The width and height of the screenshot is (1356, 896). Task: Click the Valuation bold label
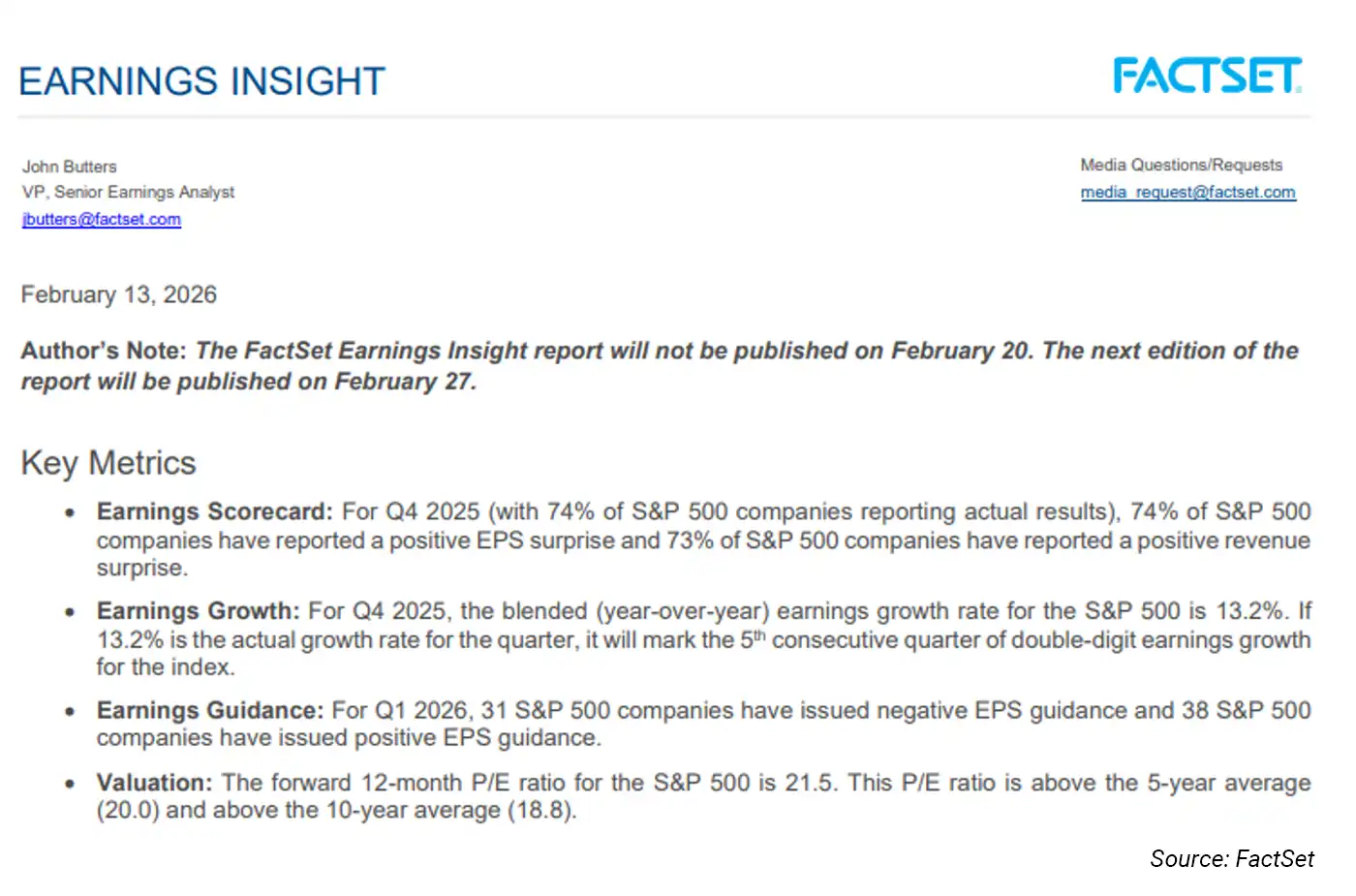(x=154, y=783)
